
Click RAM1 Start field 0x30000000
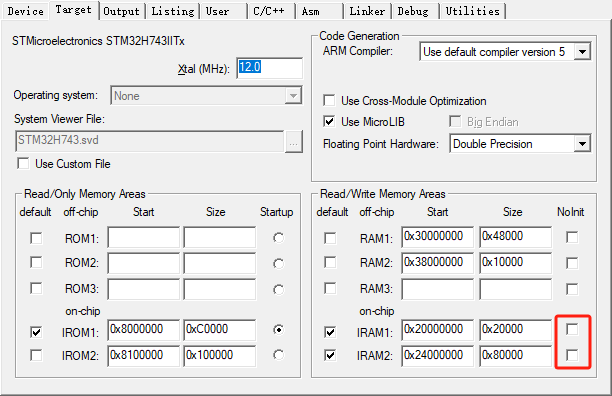pyautogui.click(x=438, y=237)
